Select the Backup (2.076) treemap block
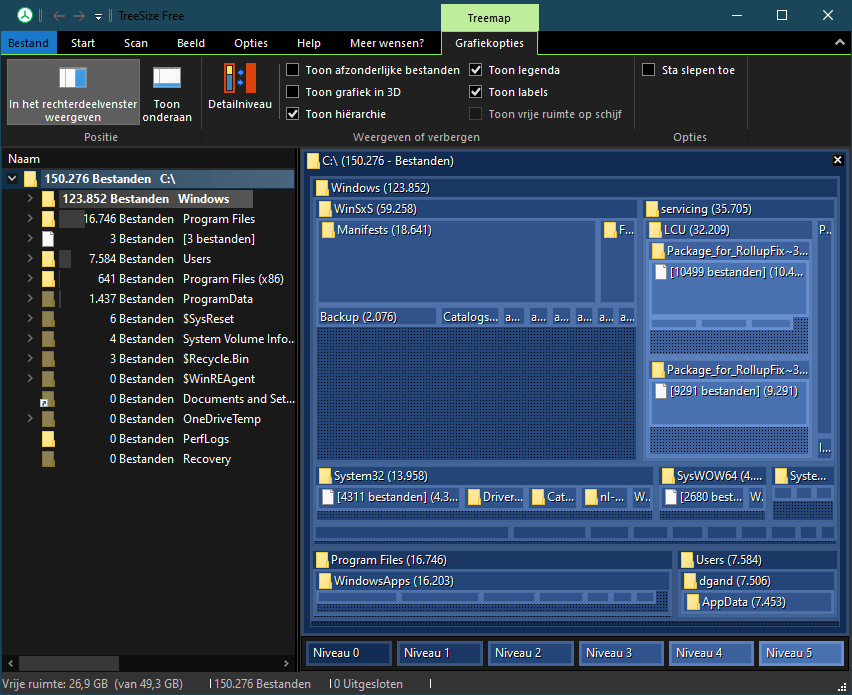The width and height of the screenshot is (852, 695). point(377,317)
